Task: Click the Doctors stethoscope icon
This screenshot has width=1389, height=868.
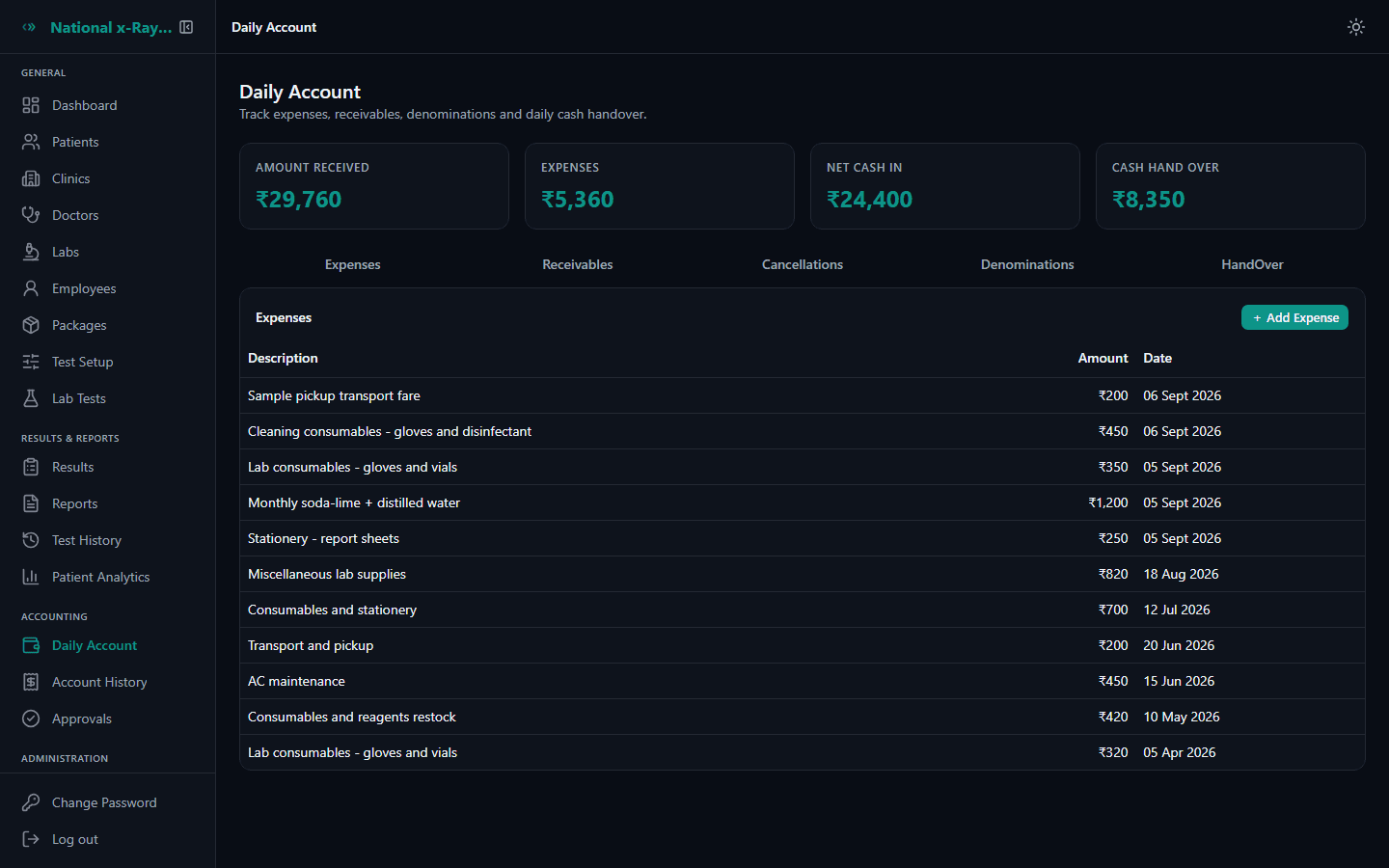Action: coord(31,215)
